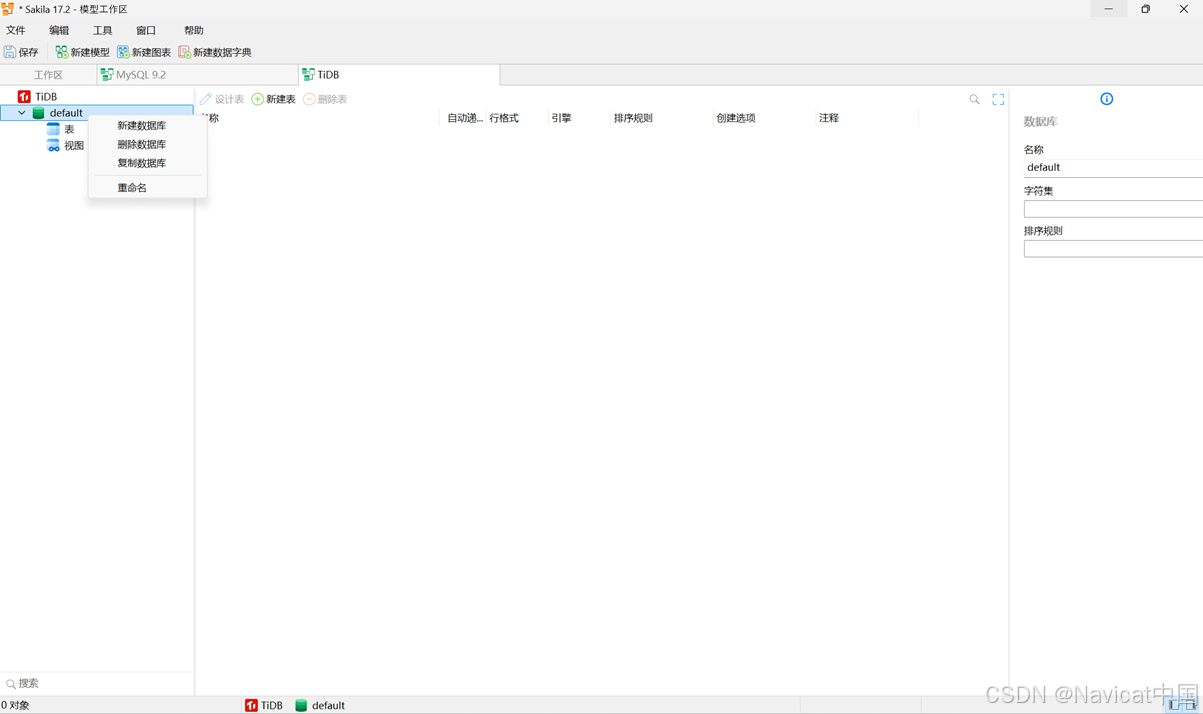Click the MySQL 9.2 tab icon
The image size is (1203, 714).
point(107,75)
